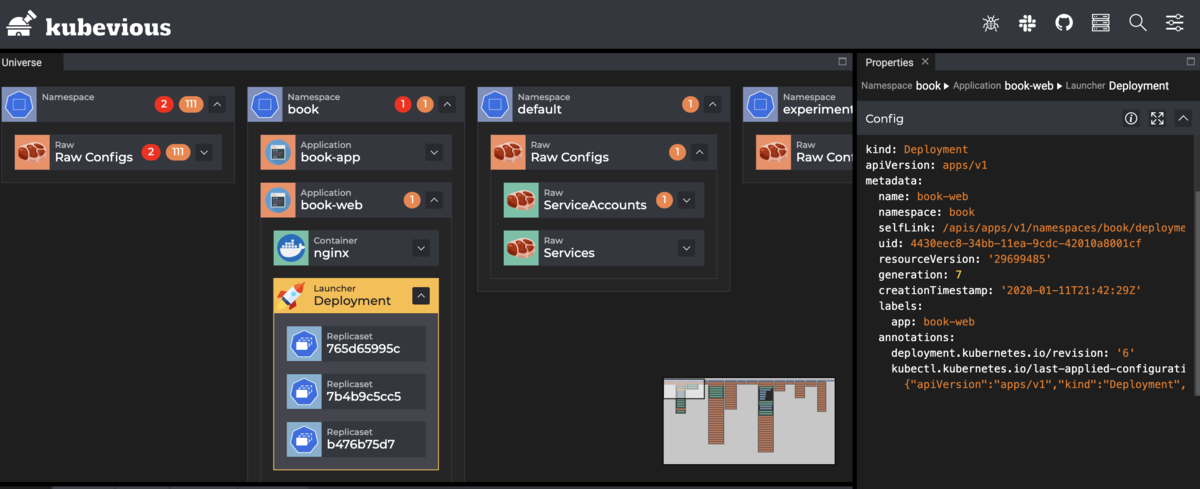Close the Properties tab
1200x489 pixels.
(x=925, y=62)
